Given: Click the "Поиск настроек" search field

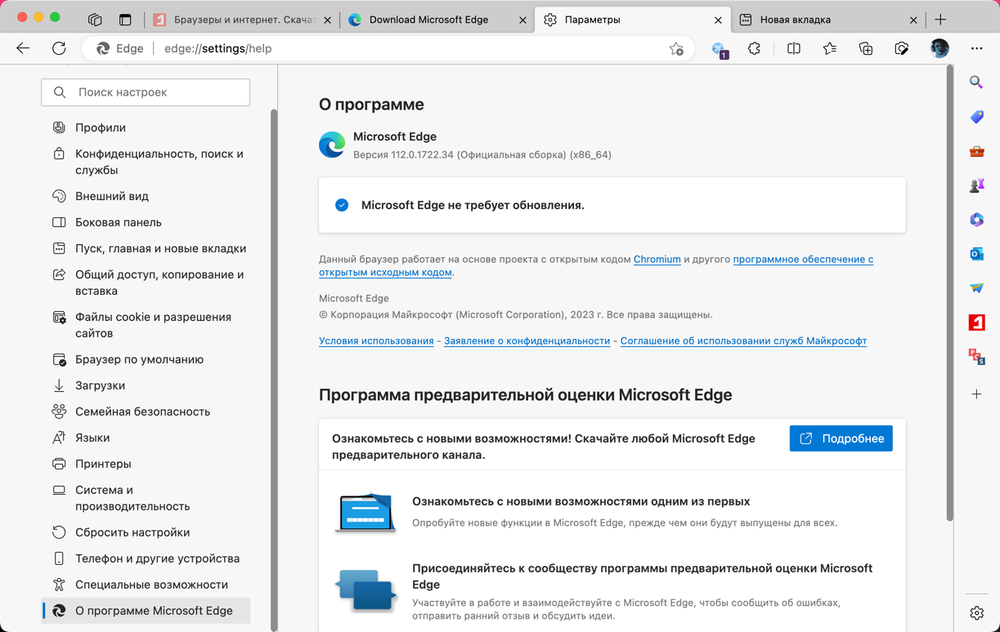Looking at the screenshot, I should coord(146,92).
